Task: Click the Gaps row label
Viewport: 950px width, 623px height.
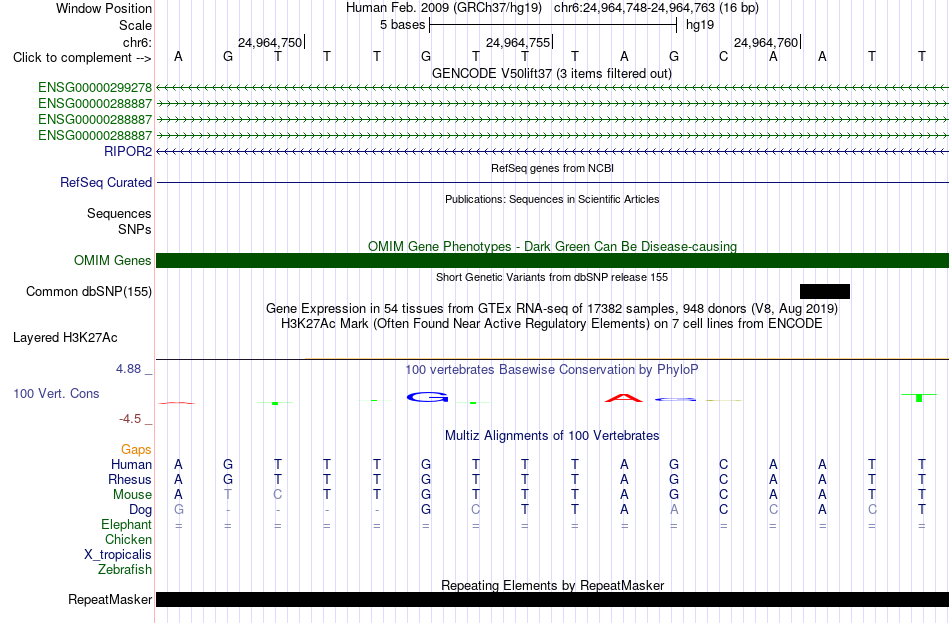Action: [x=136, y=450]
